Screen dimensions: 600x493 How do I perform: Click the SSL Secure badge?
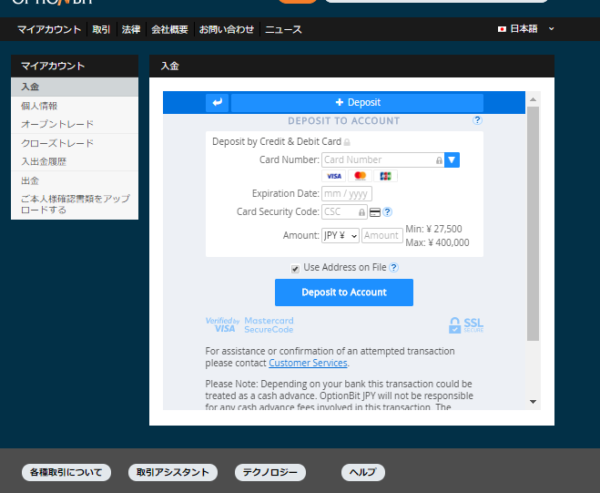pos(467,325)
